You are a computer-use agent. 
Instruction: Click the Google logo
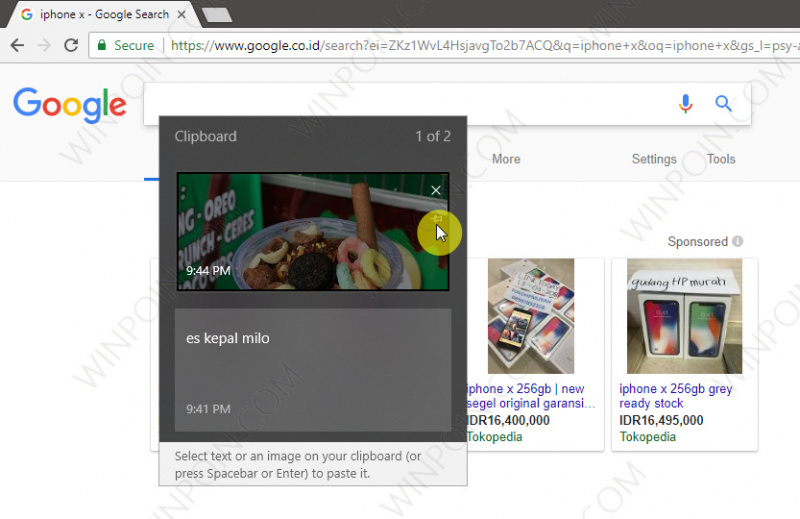pos(70,105)
